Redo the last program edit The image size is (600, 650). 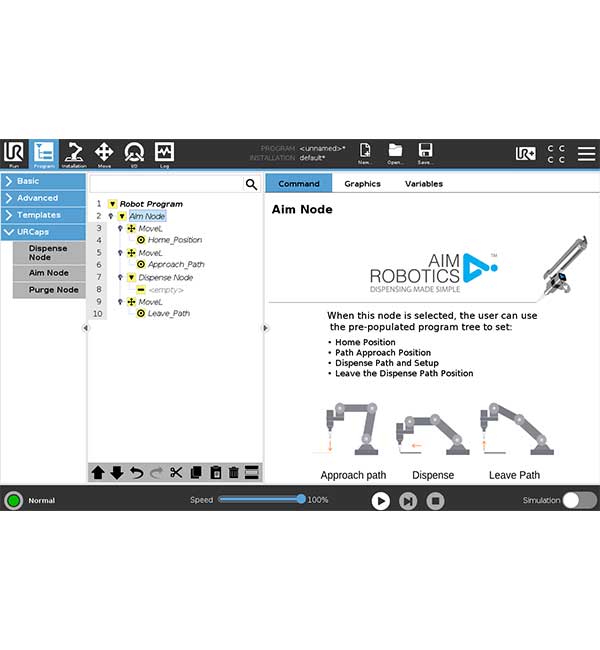(156, 473)
